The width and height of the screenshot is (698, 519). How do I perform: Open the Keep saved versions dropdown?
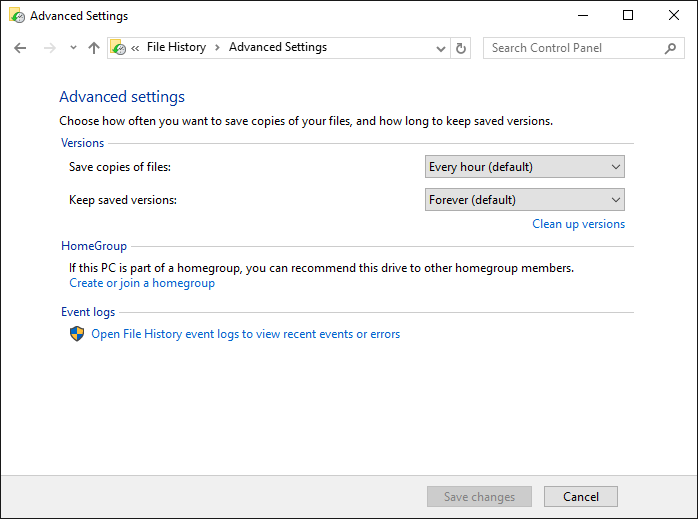click(x=525, y=199)
